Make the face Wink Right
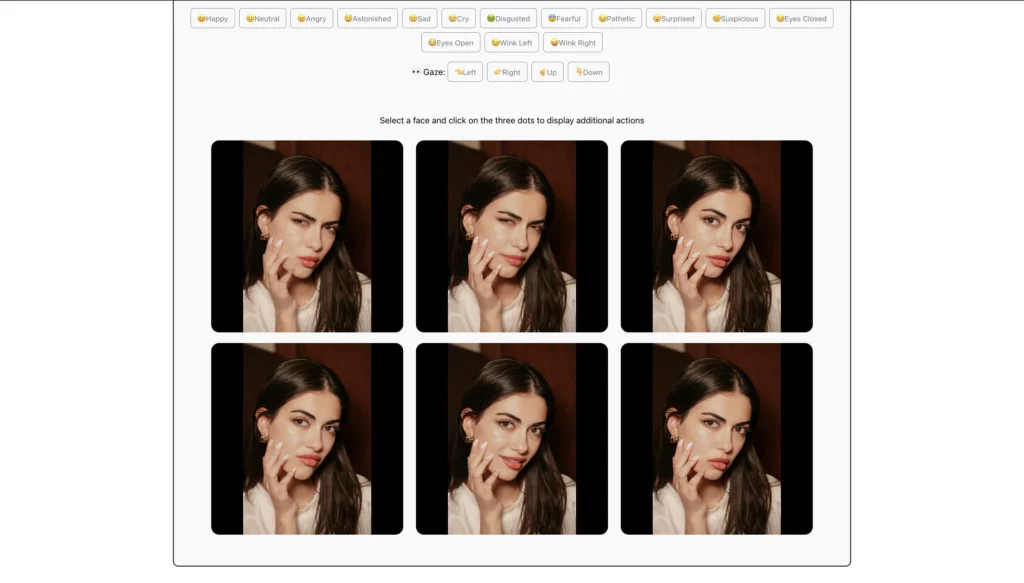The height and width of the screenshot is (583, 1024). pyautogui.click(x=573, y=42)
